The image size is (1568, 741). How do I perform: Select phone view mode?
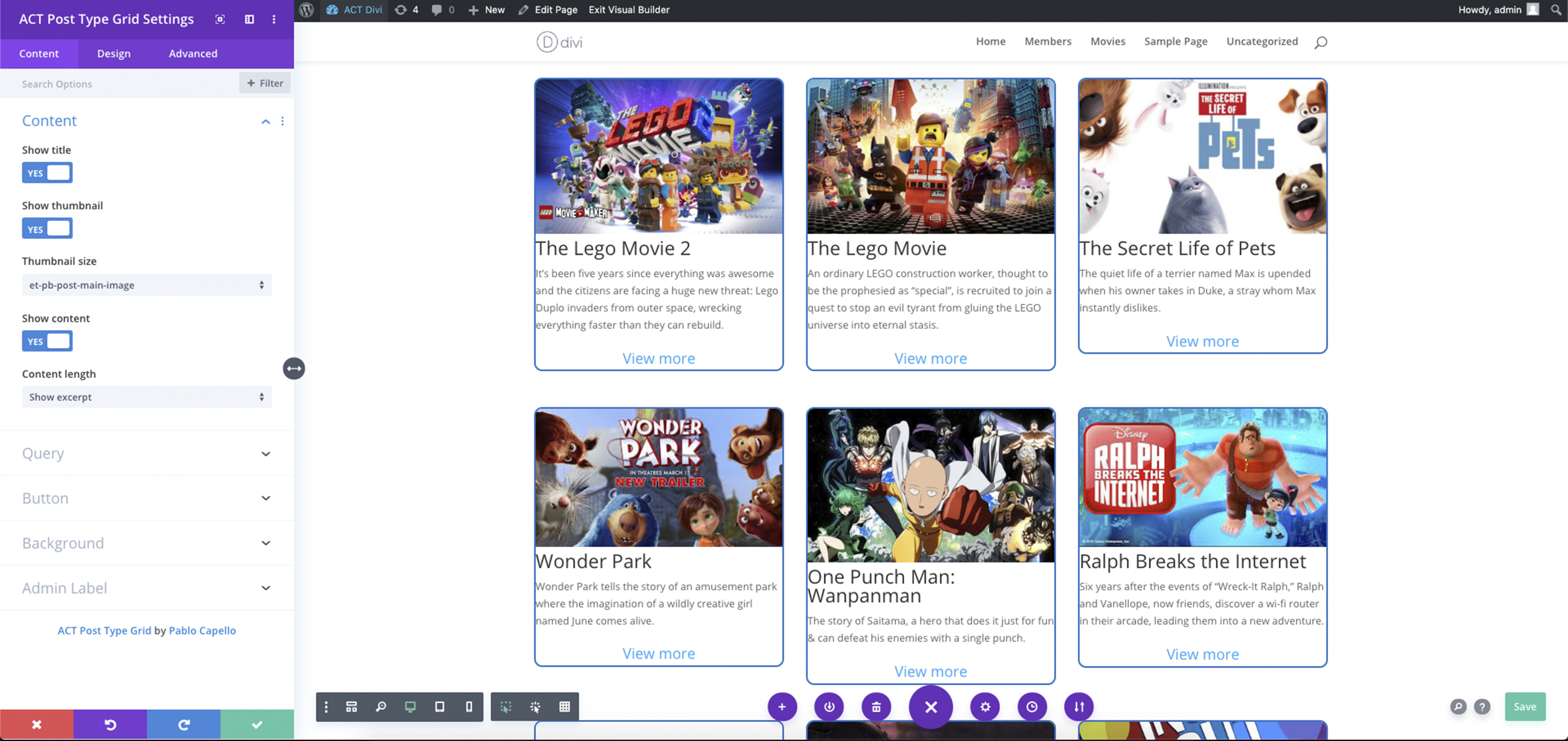[x=469, y=707]
